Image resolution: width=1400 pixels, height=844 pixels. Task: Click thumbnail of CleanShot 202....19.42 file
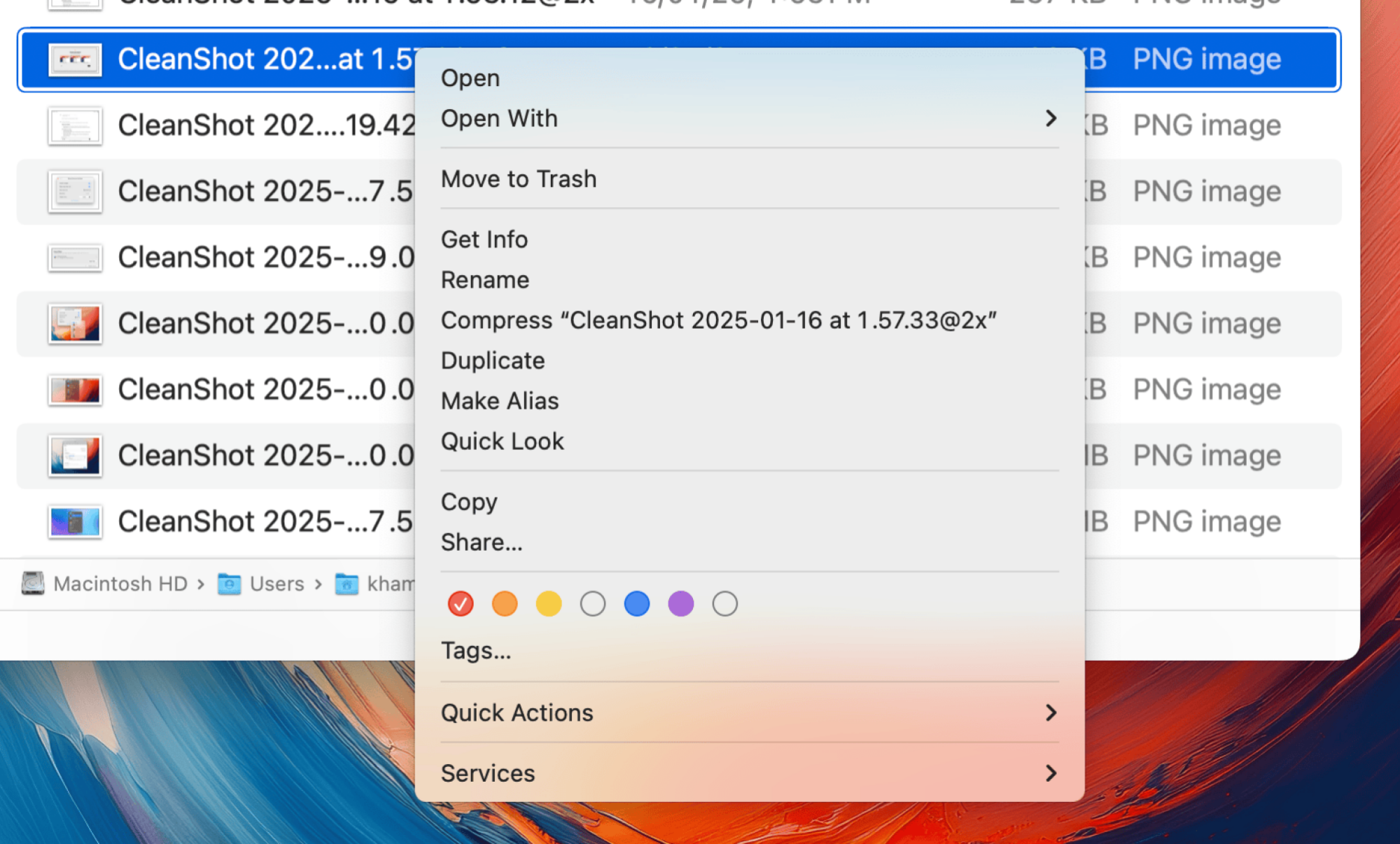pyautogui.click(x=75, y=126)
